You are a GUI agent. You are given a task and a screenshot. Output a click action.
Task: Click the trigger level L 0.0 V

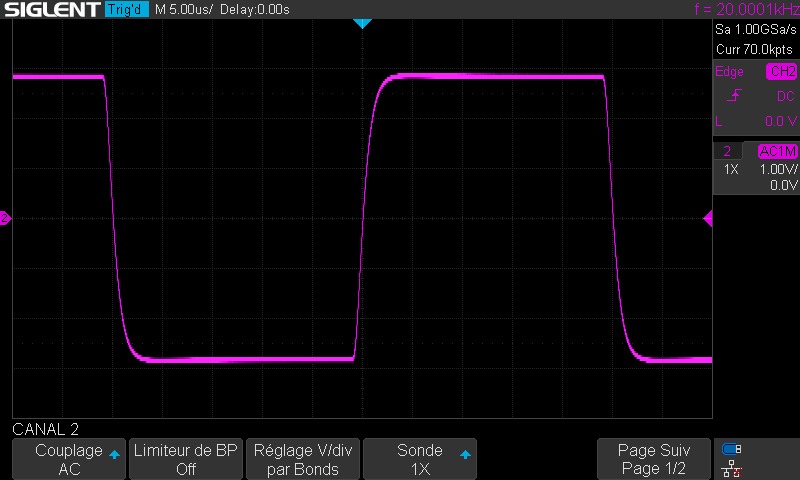pos(756,121)
